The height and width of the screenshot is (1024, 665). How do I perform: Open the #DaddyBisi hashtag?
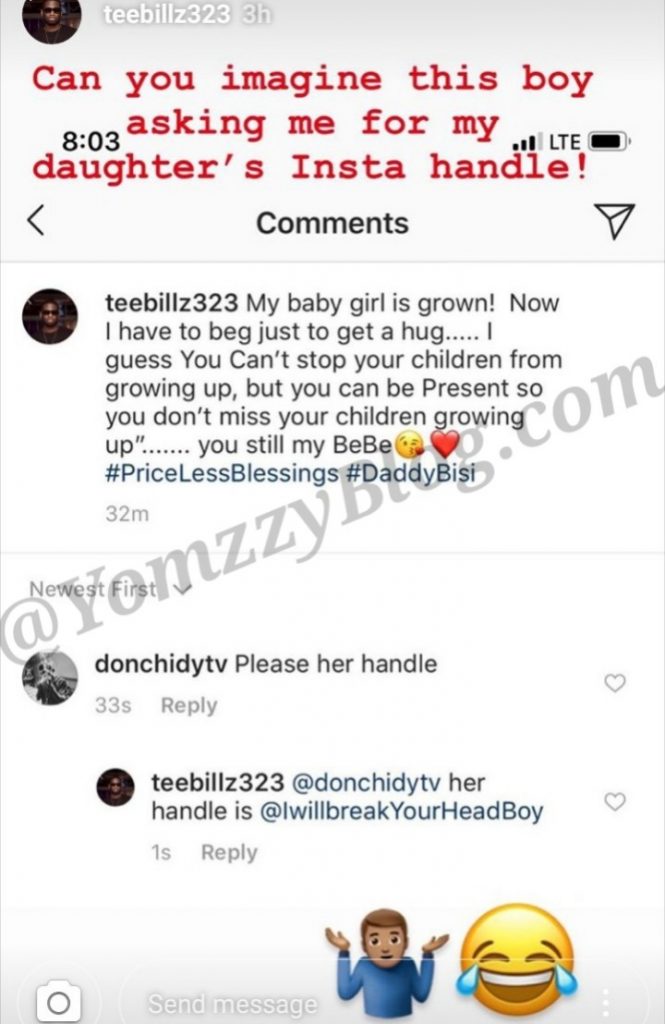410,474
